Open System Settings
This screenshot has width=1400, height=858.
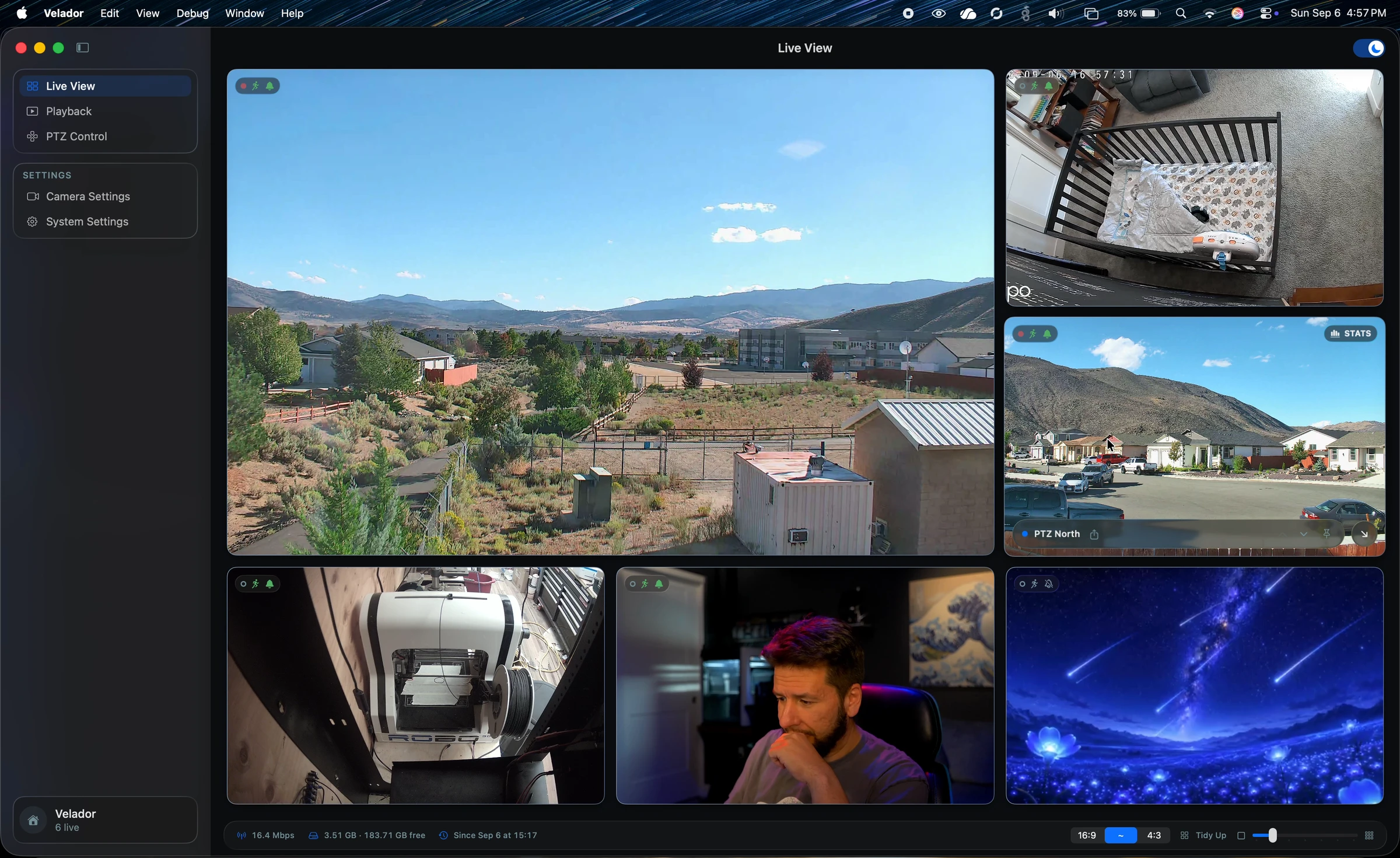point(105,222)
